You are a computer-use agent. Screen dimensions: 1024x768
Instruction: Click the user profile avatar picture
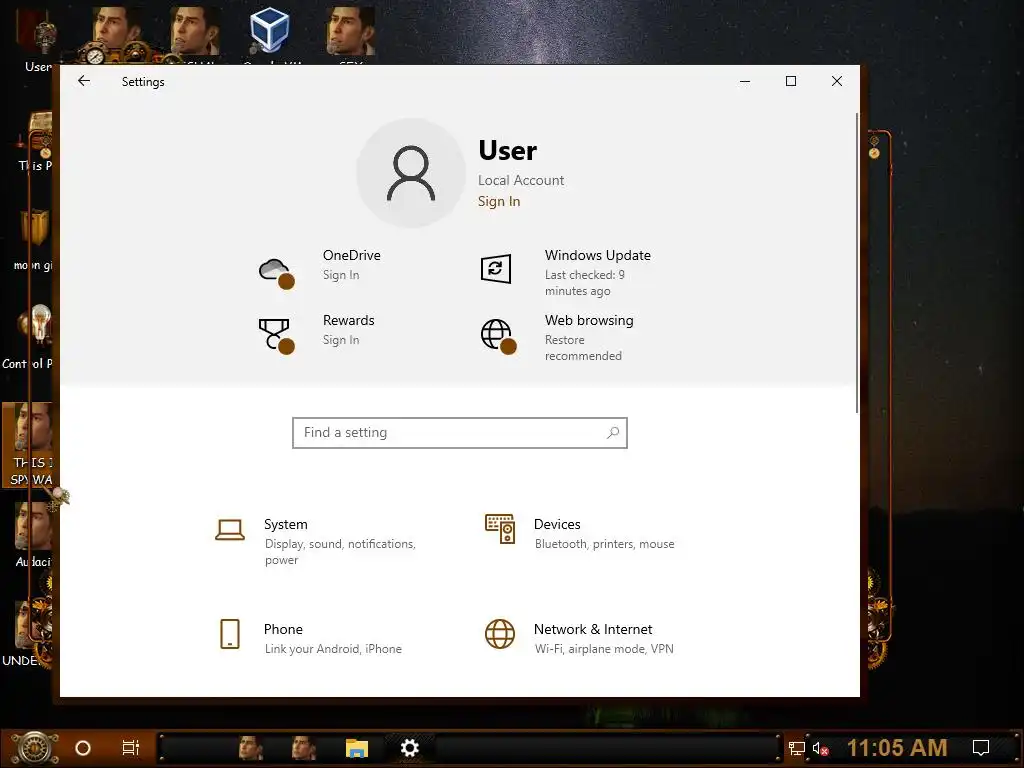pyautogui.click(x=411, y=173)
